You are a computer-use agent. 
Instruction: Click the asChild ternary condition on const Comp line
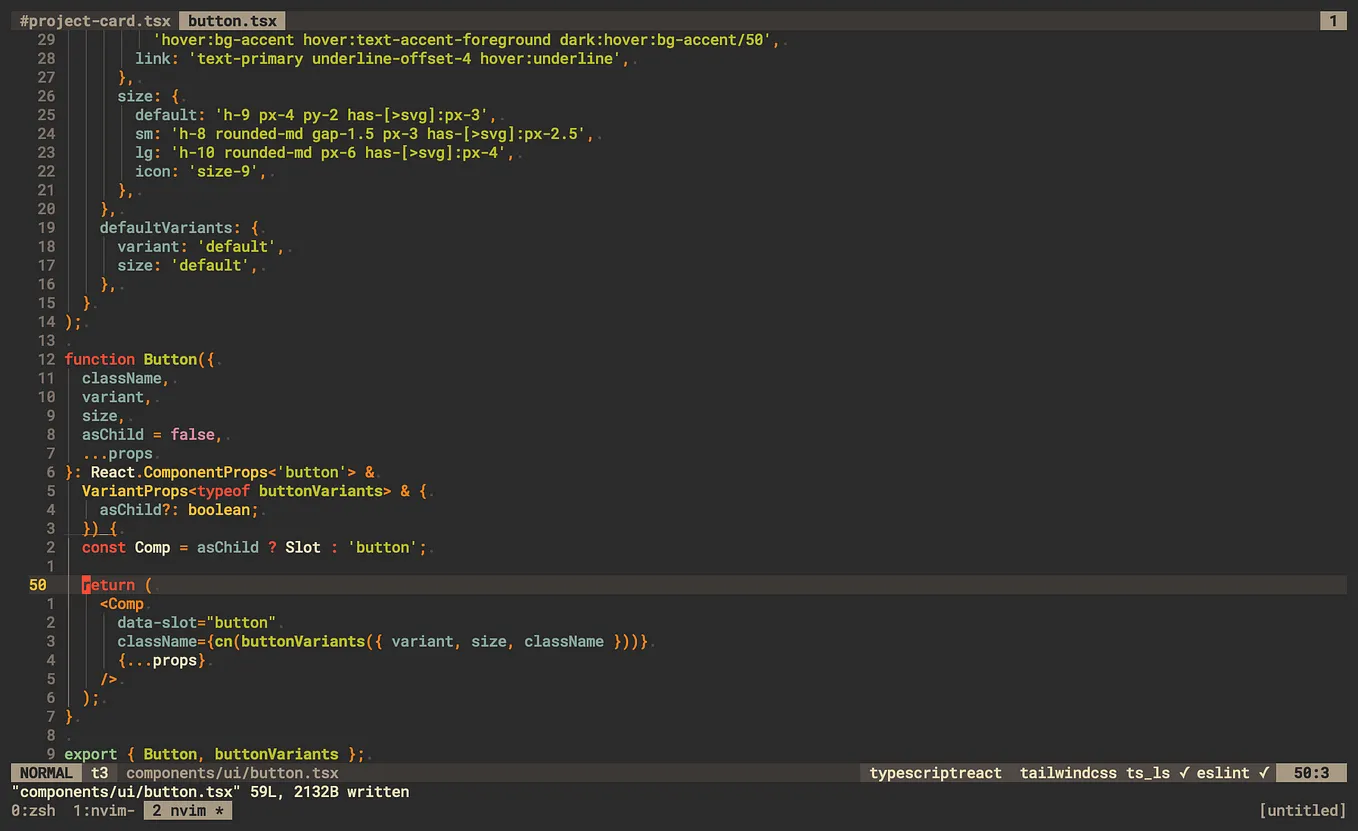point(227,547)
